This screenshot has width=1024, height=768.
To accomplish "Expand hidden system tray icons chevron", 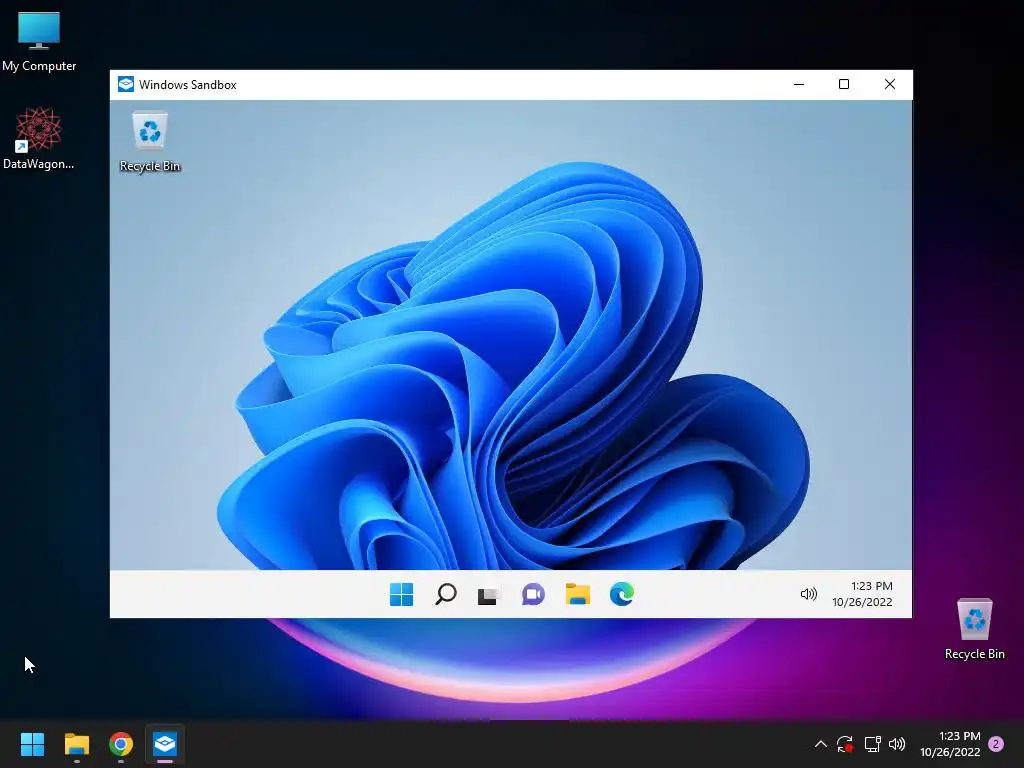I will (x=821, y=744).
